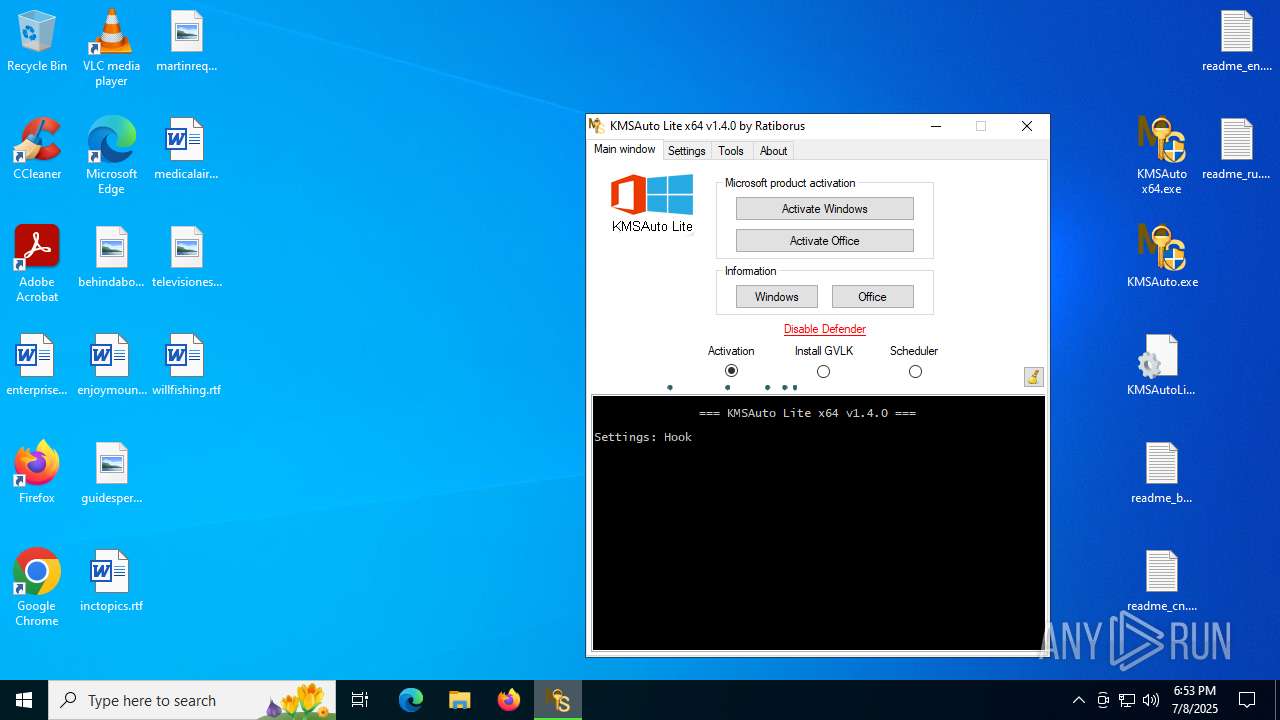Open Microsoft Edge desktop shortcut

coord(111,156)
